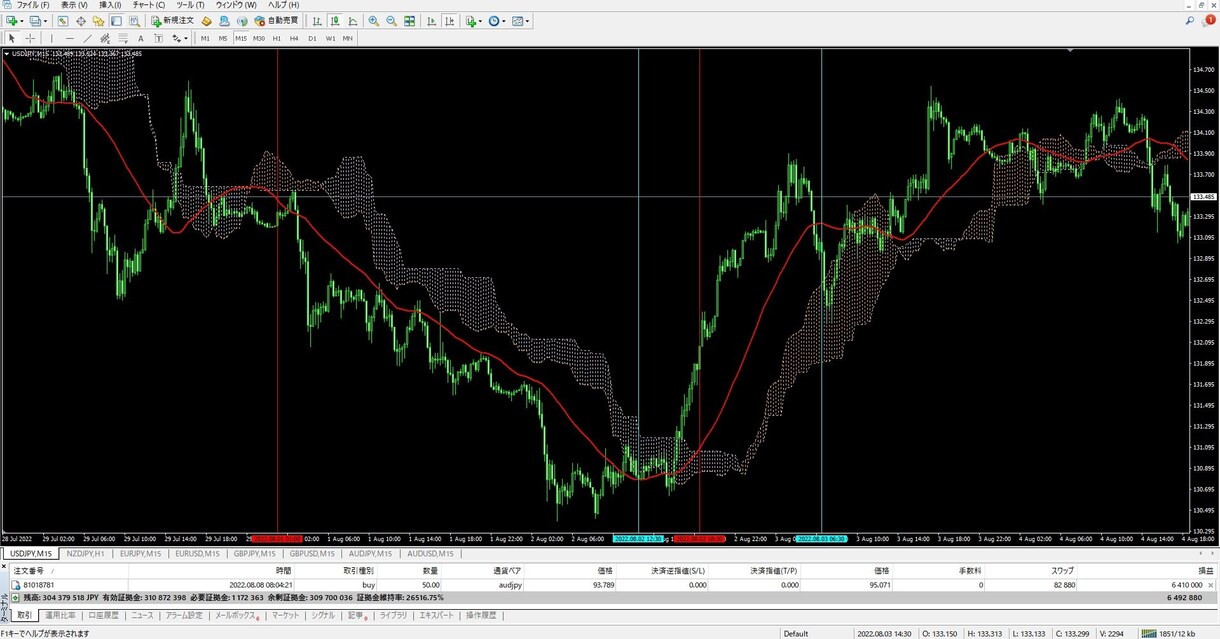Screen dimensions: 1220x639
Task: Open the new chart toolbar icon
Action: (x=11, y=20)
